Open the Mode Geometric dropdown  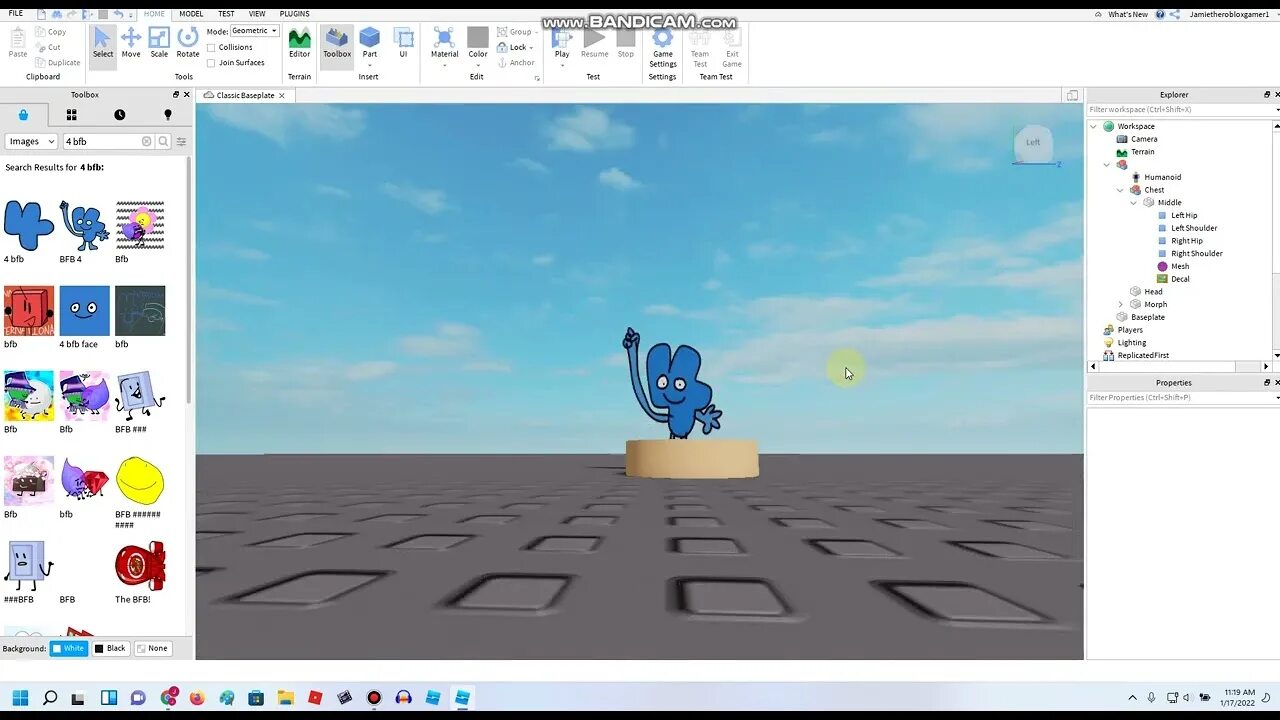click(x=255, y=31)
